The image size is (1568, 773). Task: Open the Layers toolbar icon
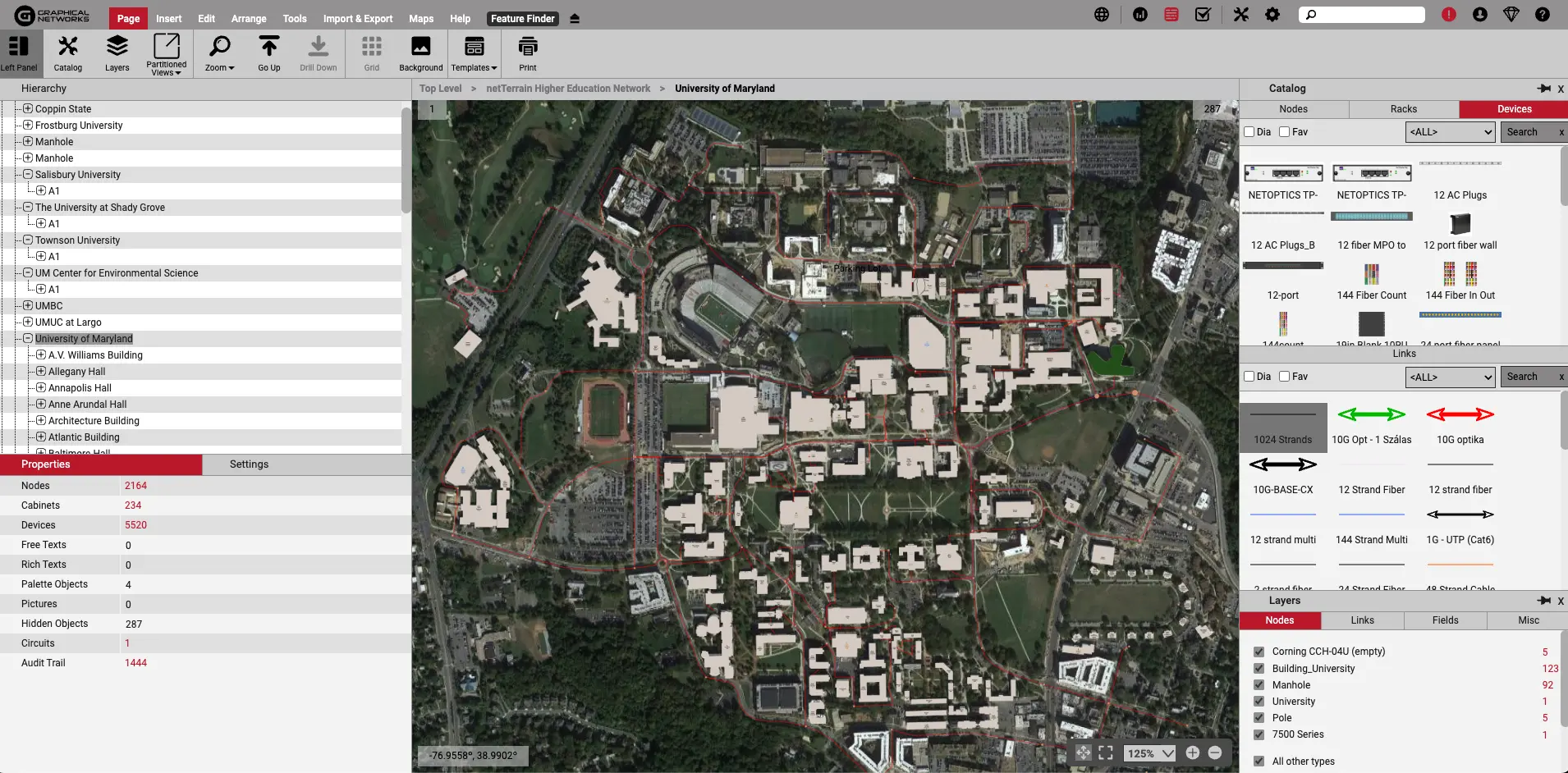[117, 54]
